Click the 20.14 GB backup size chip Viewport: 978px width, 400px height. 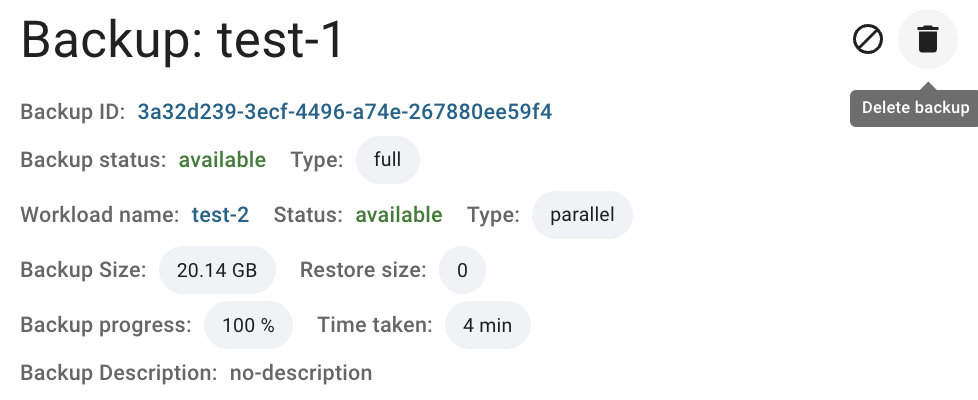(x=217, y=270)
